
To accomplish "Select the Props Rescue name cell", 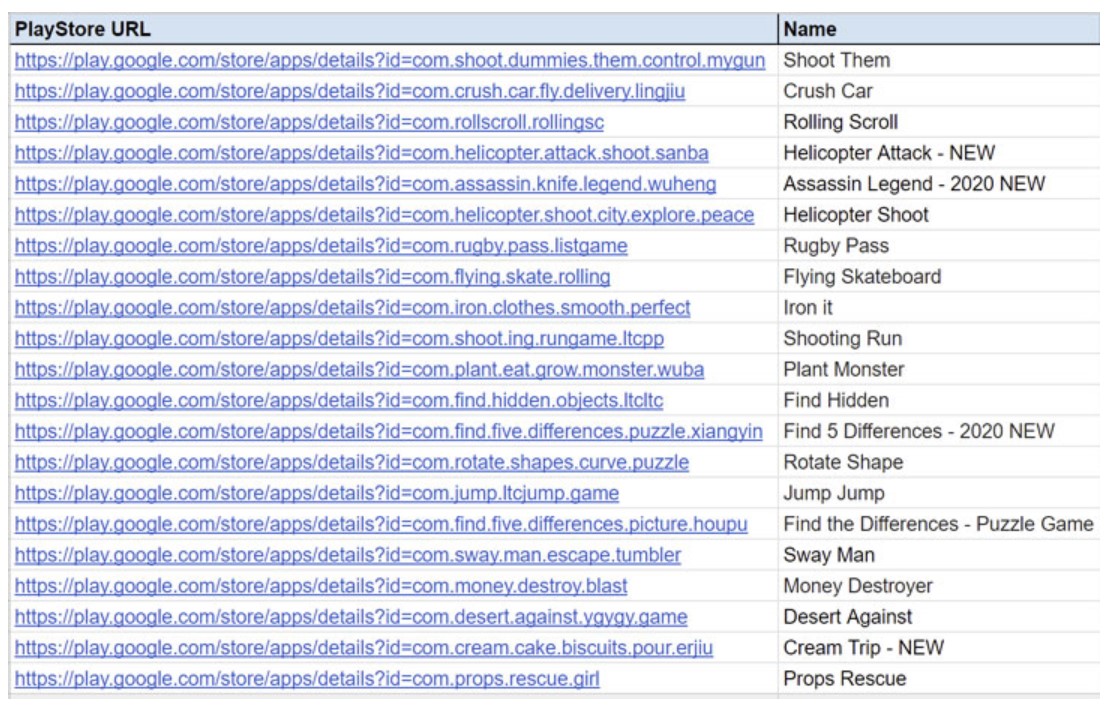I will point(939,679).
